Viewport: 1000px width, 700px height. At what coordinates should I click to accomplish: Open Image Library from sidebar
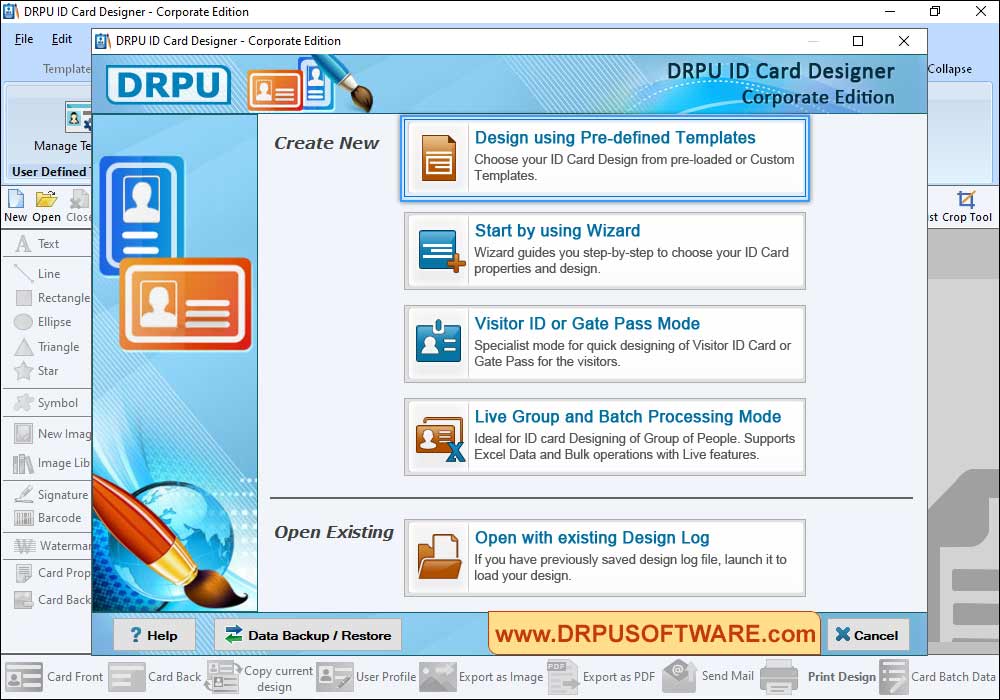51,463
